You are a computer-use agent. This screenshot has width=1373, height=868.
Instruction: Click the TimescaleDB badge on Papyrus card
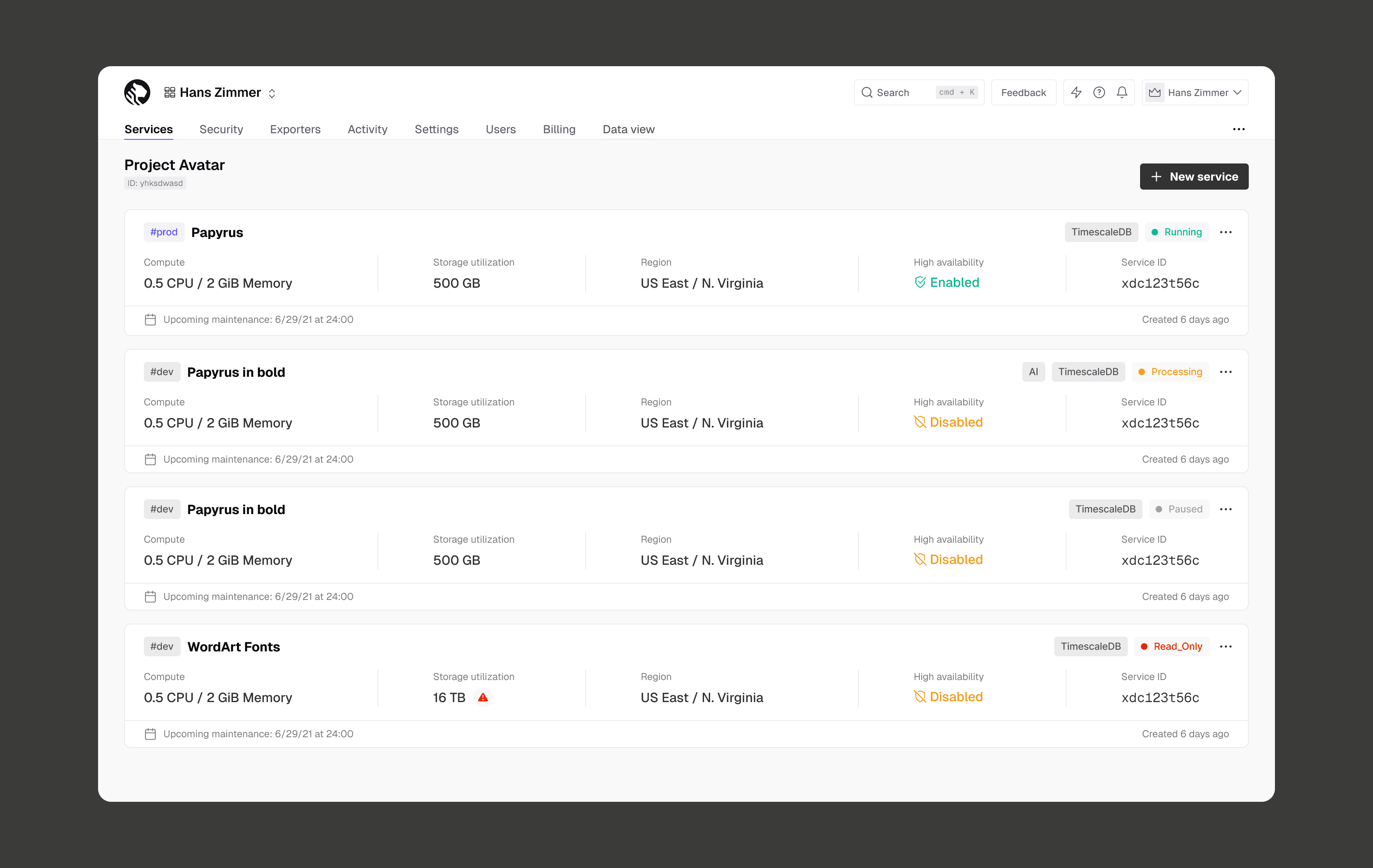coord(1101,232)
